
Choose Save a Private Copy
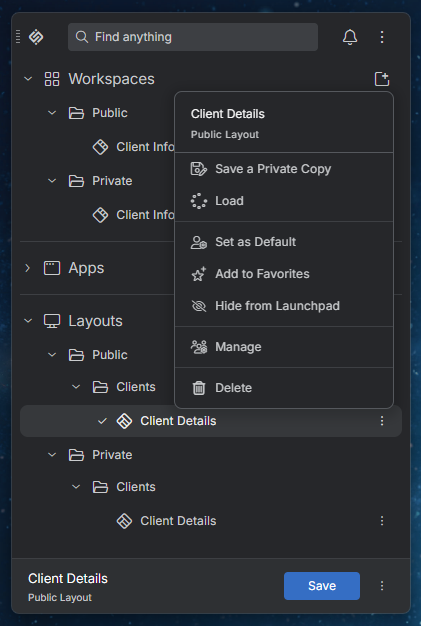point(284,169)
